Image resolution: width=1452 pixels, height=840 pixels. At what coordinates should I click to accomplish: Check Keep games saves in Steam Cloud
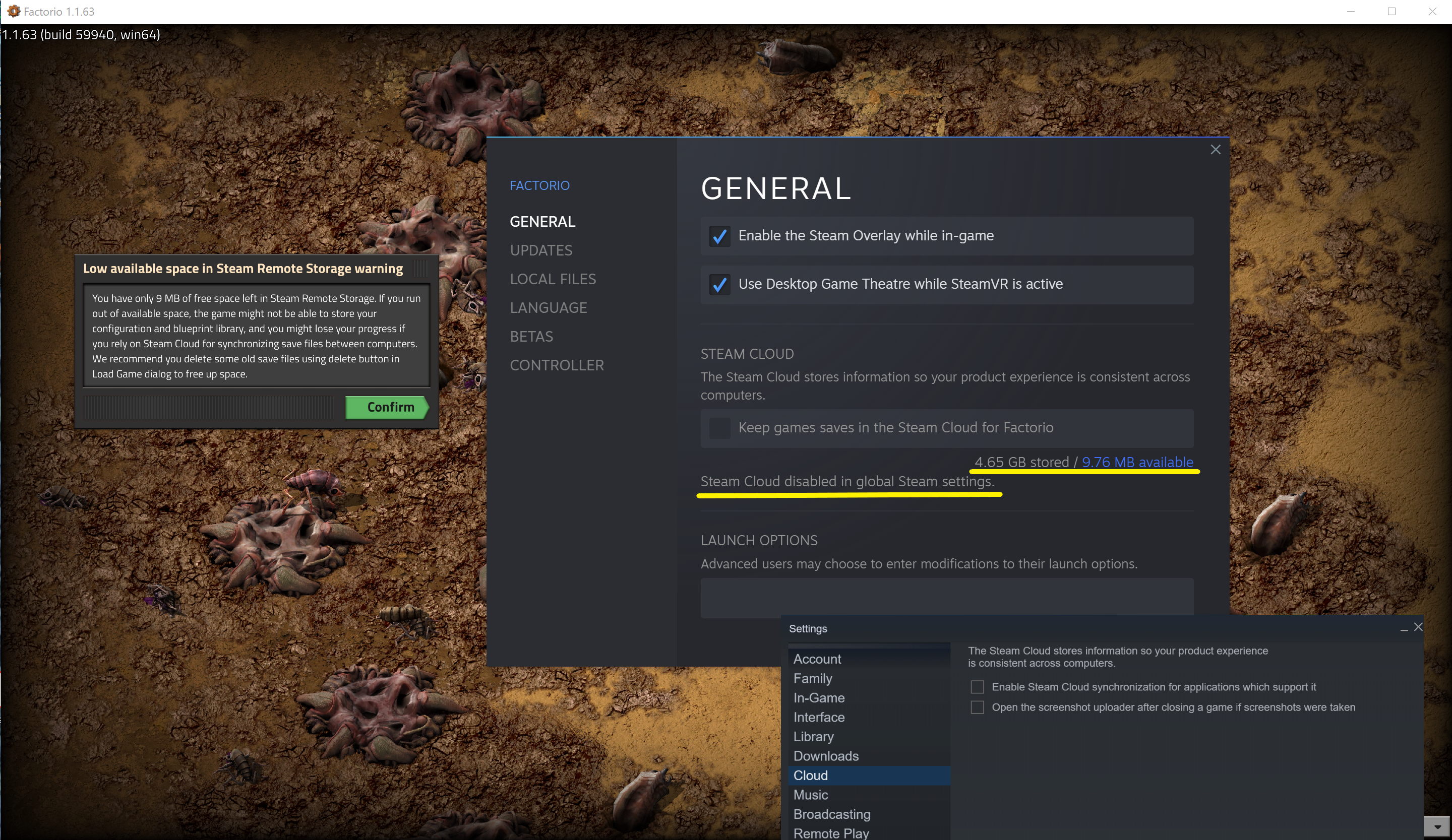click(x=719, y=428)
